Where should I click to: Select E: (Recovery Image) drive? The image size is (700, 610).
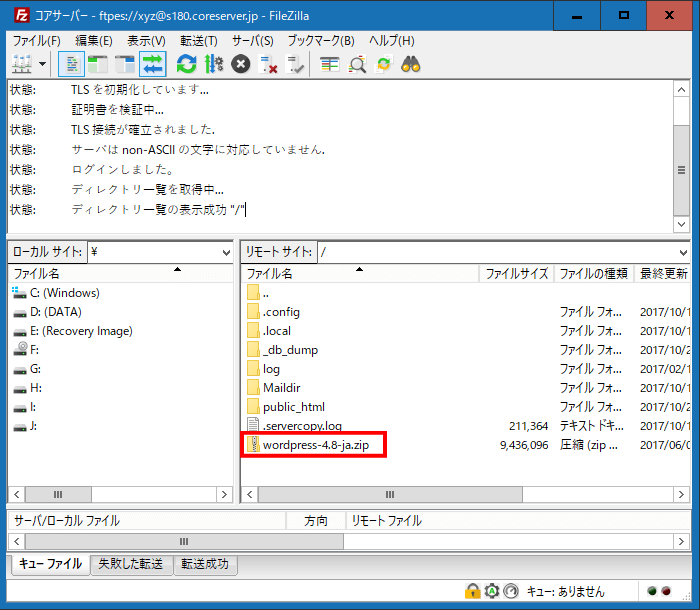pyautogui.click(x=73, y=331)
